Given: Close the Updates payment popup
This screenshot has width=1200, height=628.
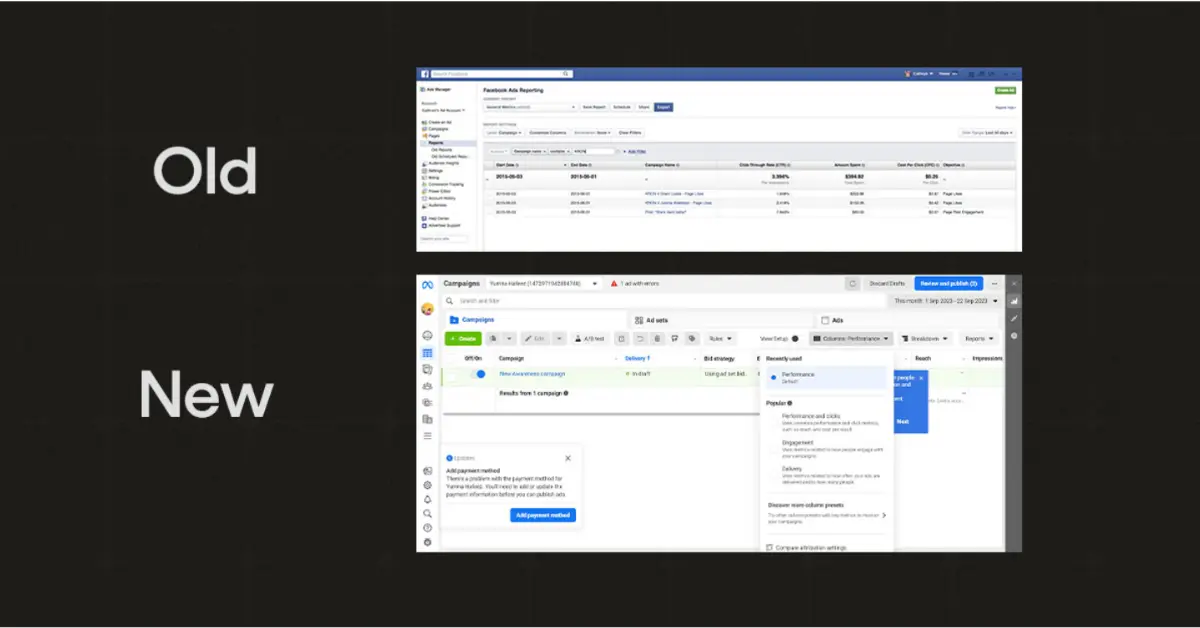Looking at the screenshot, I should tap(568, 458).
